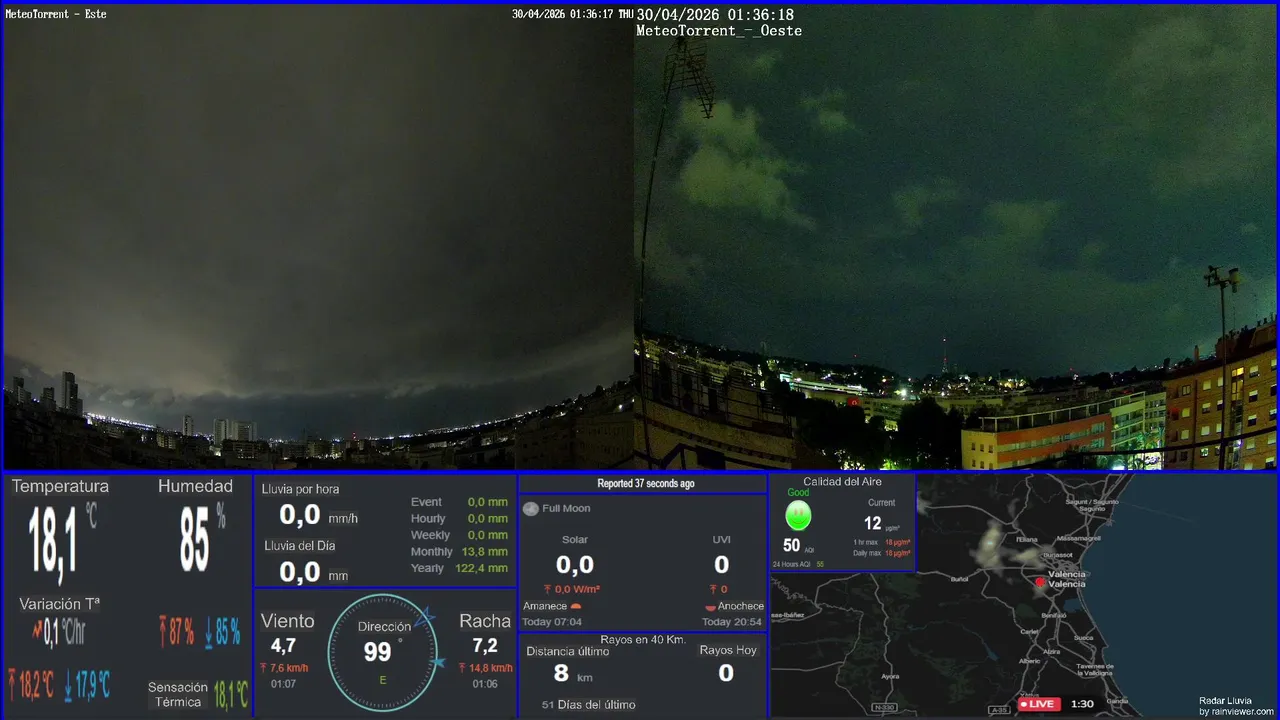The width and height of the screenshot is (1280, 720).
Task: Click the Monthly rainfall 13,8 mm value
Action: click(484, 552)
